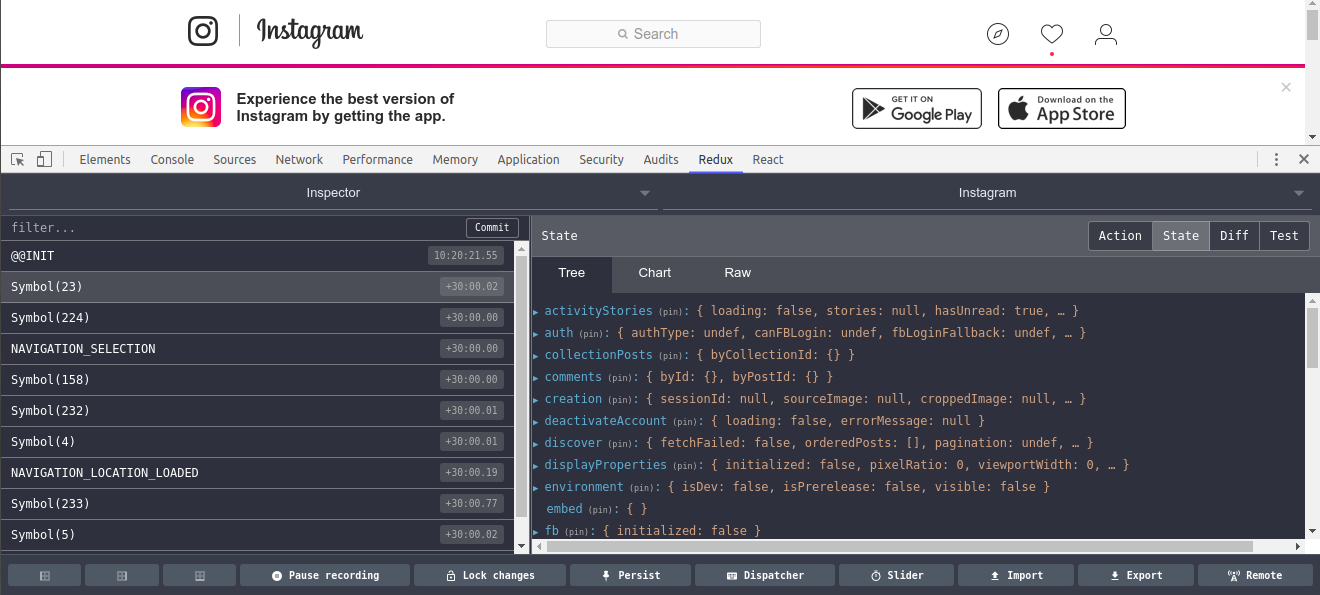Toggle Lock changes

tap(489, 575)
